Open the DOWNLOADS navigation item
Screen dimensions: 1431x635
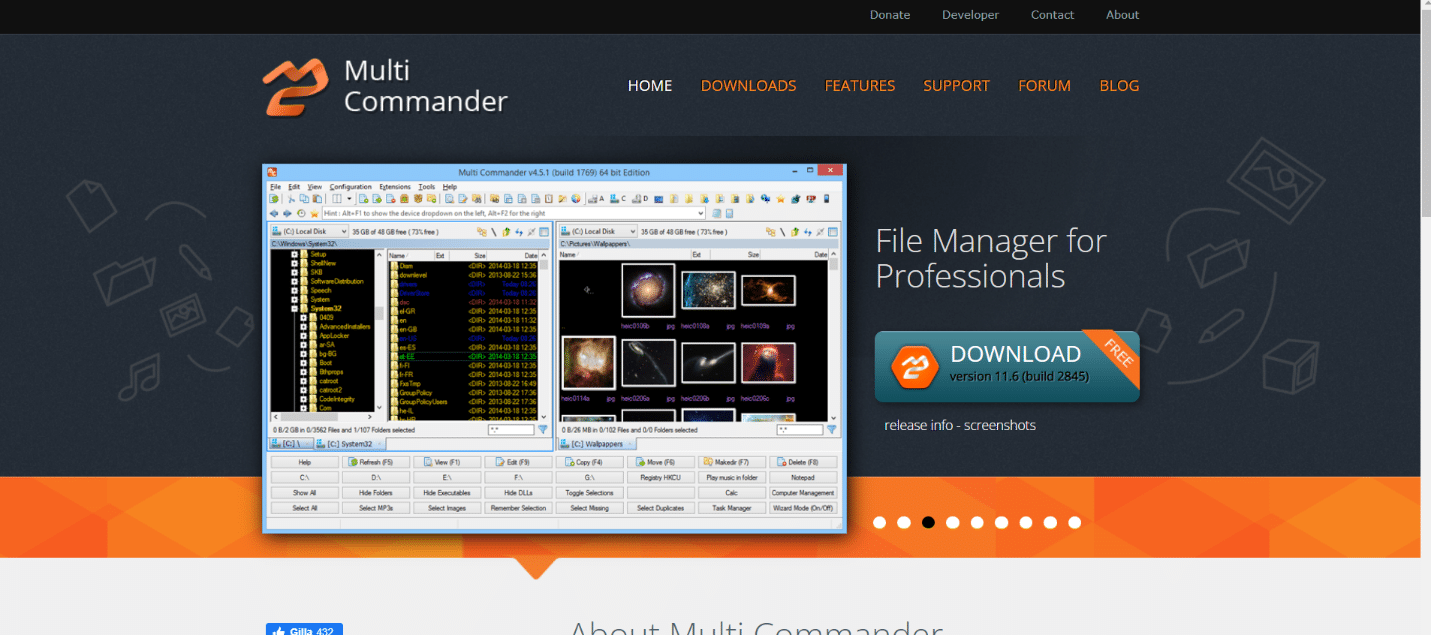click(749, 86)
